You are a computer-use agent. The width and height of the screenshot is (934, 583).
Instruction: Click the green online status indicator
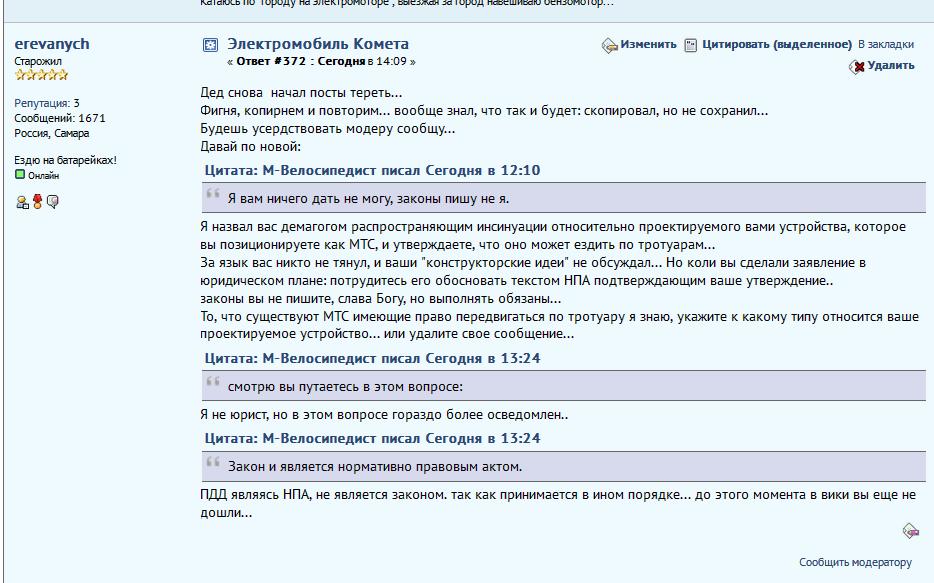pos(20,175)
